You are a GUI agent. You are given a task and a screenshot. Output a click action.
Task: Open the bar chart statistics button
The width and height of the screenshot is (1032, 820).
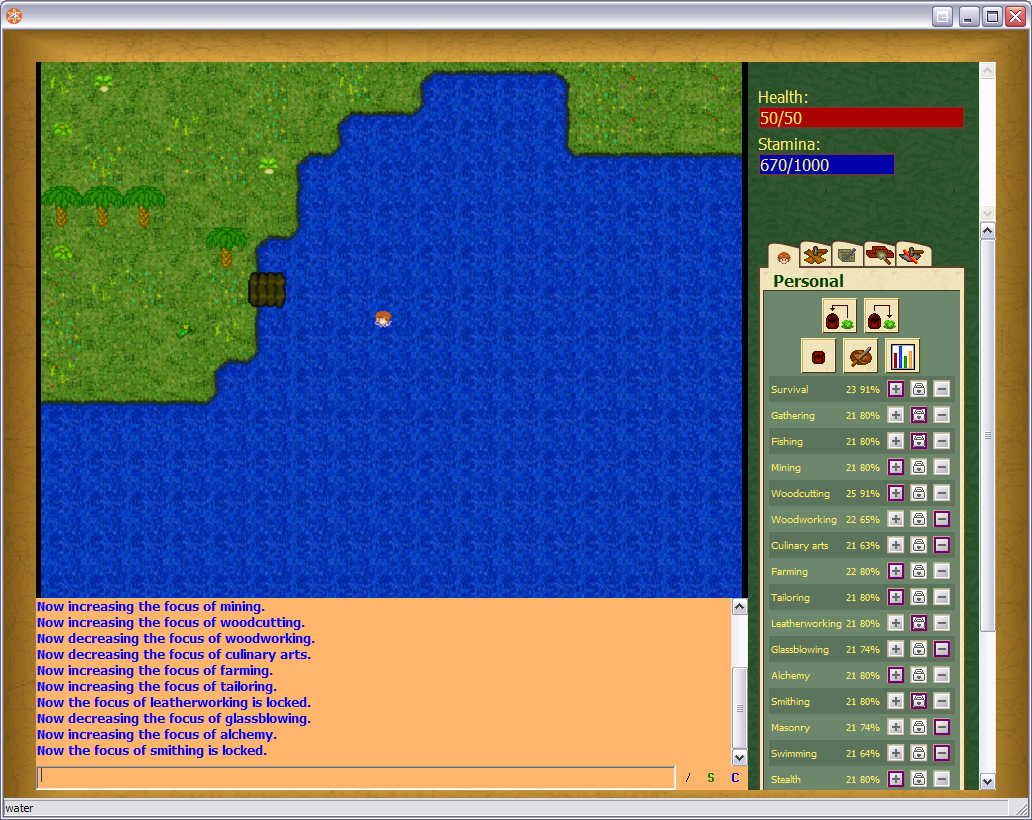(902, 357)
